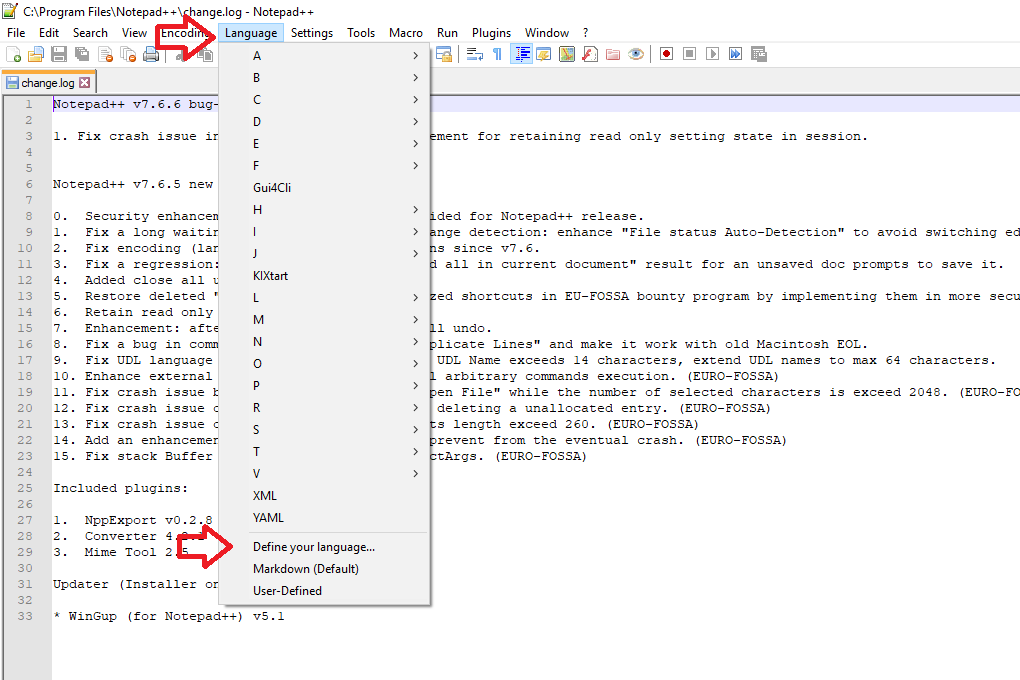
Task: Toggle file Monitoring eye icon
Action: 636,54
